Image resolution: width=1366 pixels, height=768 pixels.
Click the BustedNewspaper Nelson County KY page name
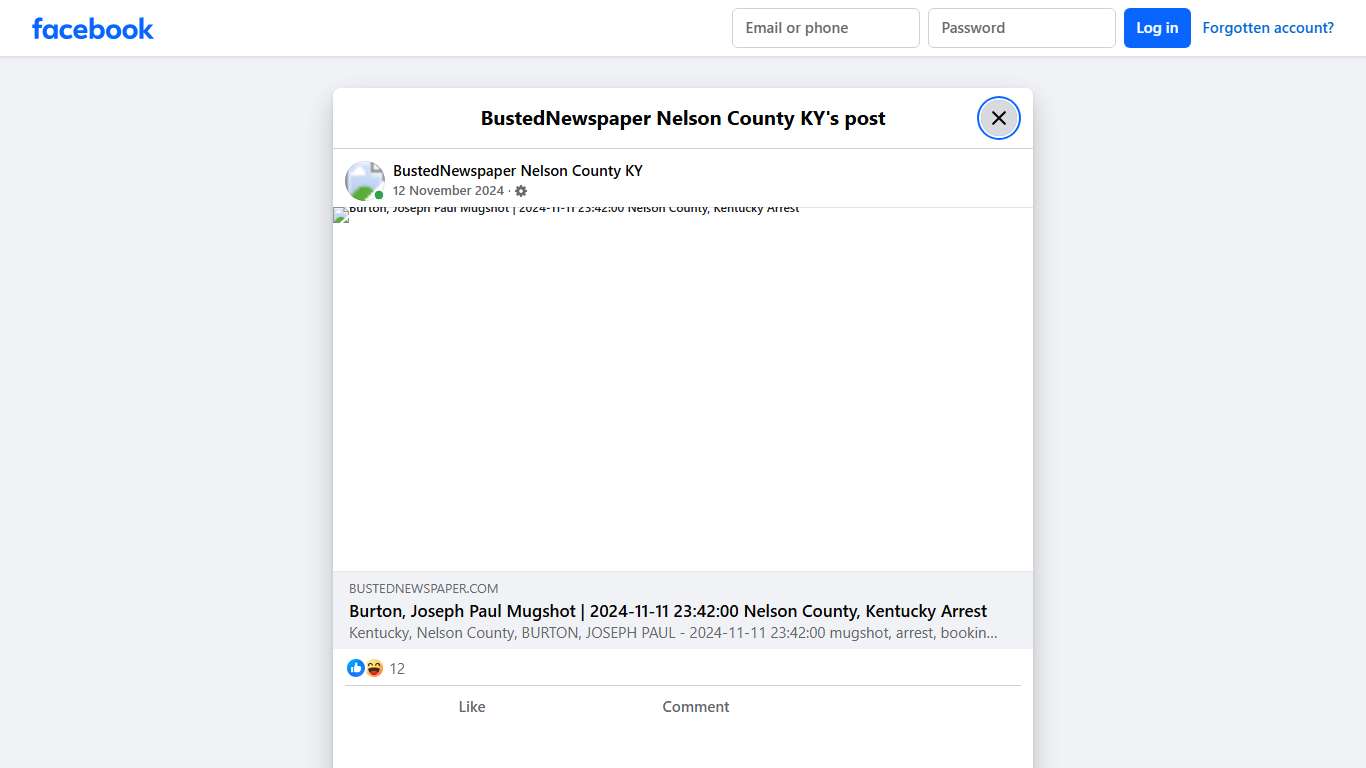click(517, 170)
